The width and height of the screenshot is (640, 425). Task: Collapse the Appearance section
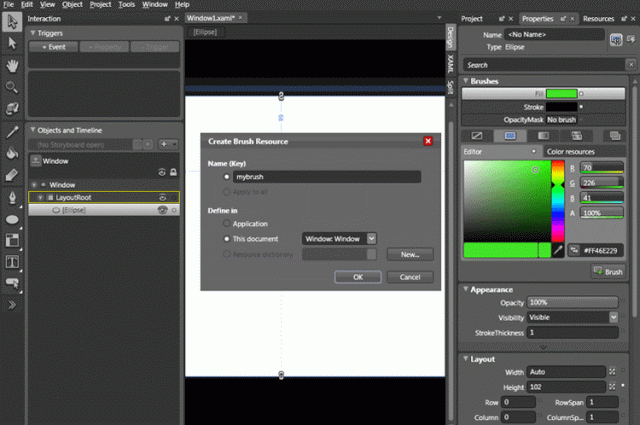pos(465,289)
